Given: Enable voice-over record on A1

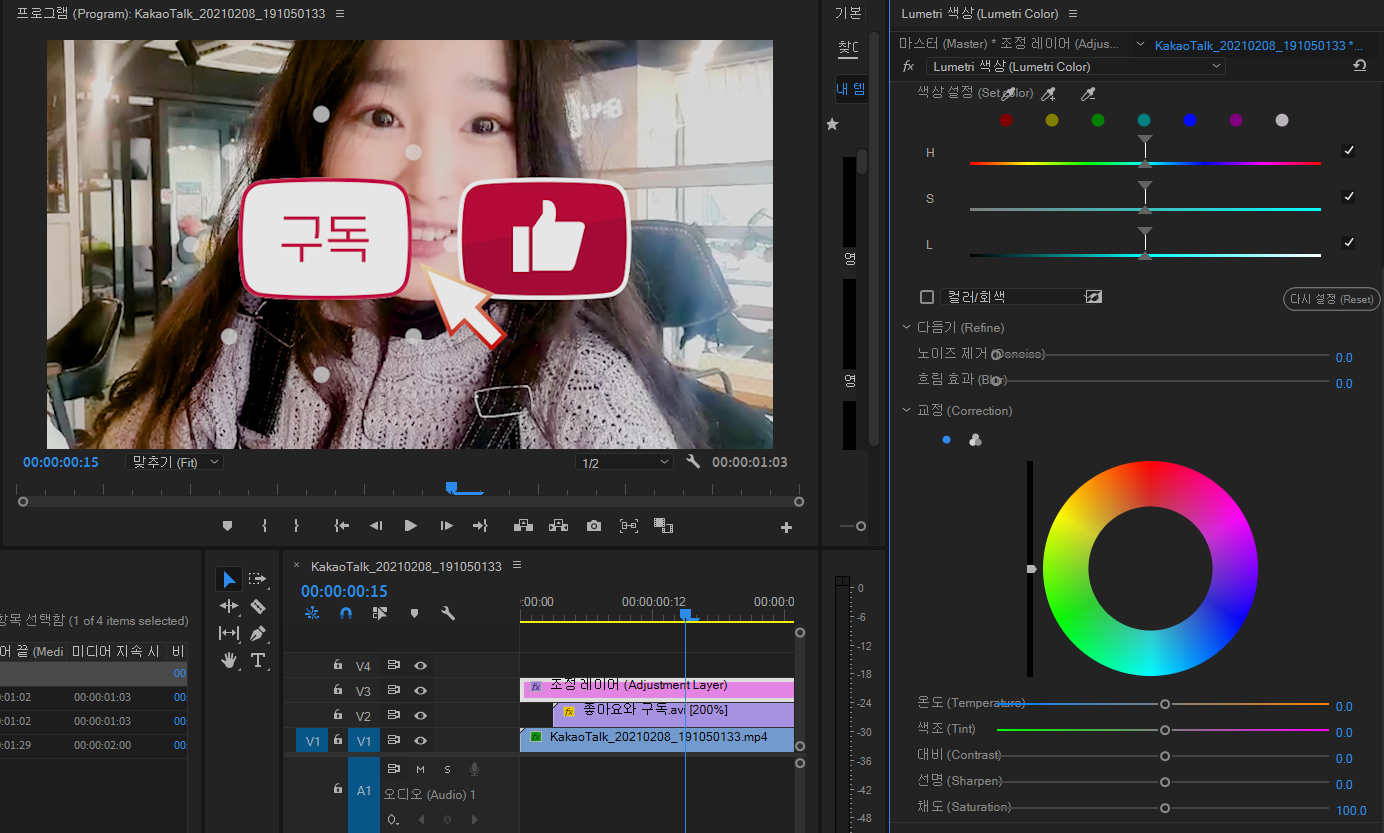Looking at the screenshot, I should [x=474, y=769].
